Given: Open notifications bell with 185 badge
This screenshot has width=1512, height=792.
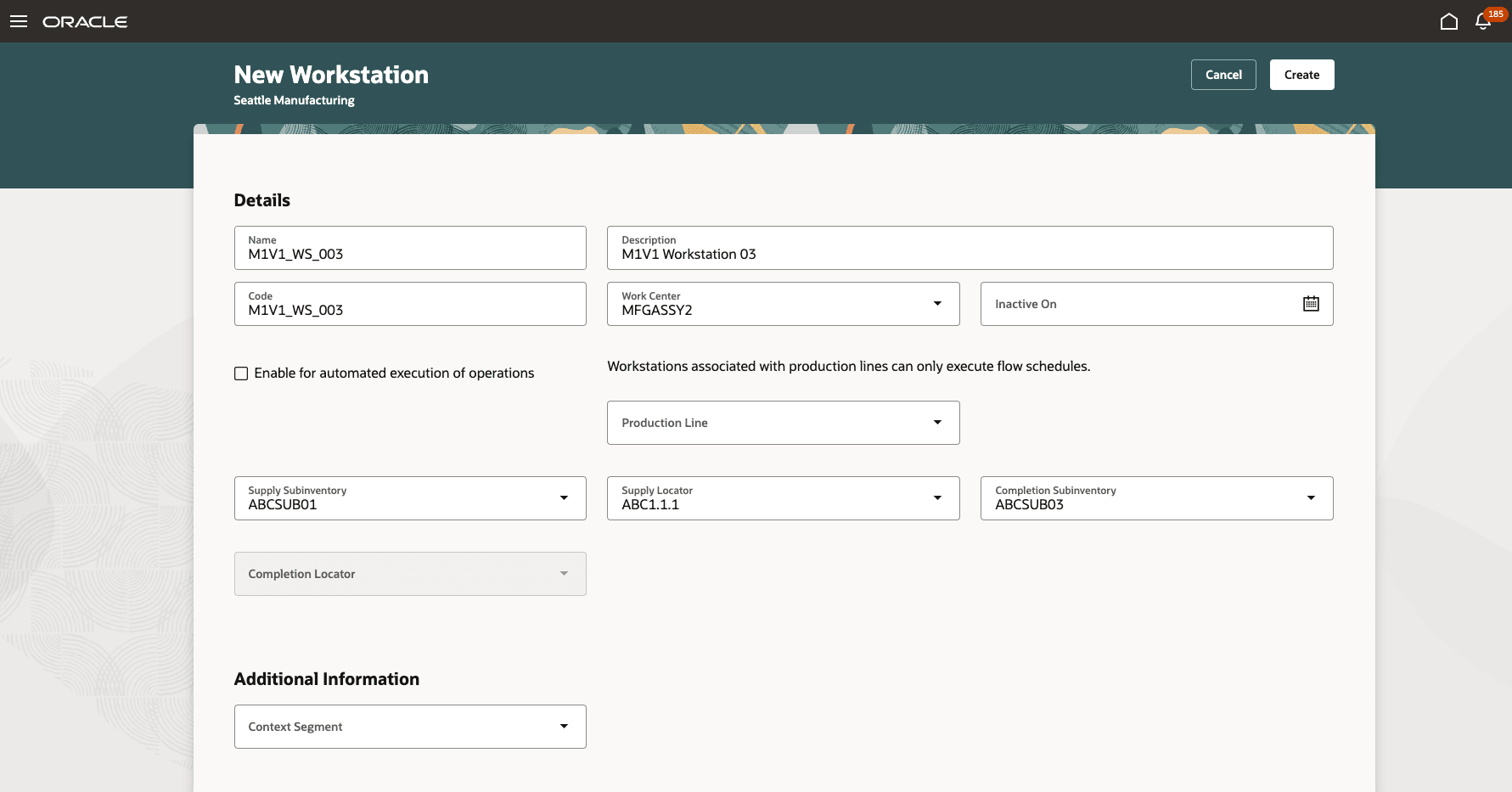Looking at the screenshot, I should pyautogui.click(x=1483, y=21).
